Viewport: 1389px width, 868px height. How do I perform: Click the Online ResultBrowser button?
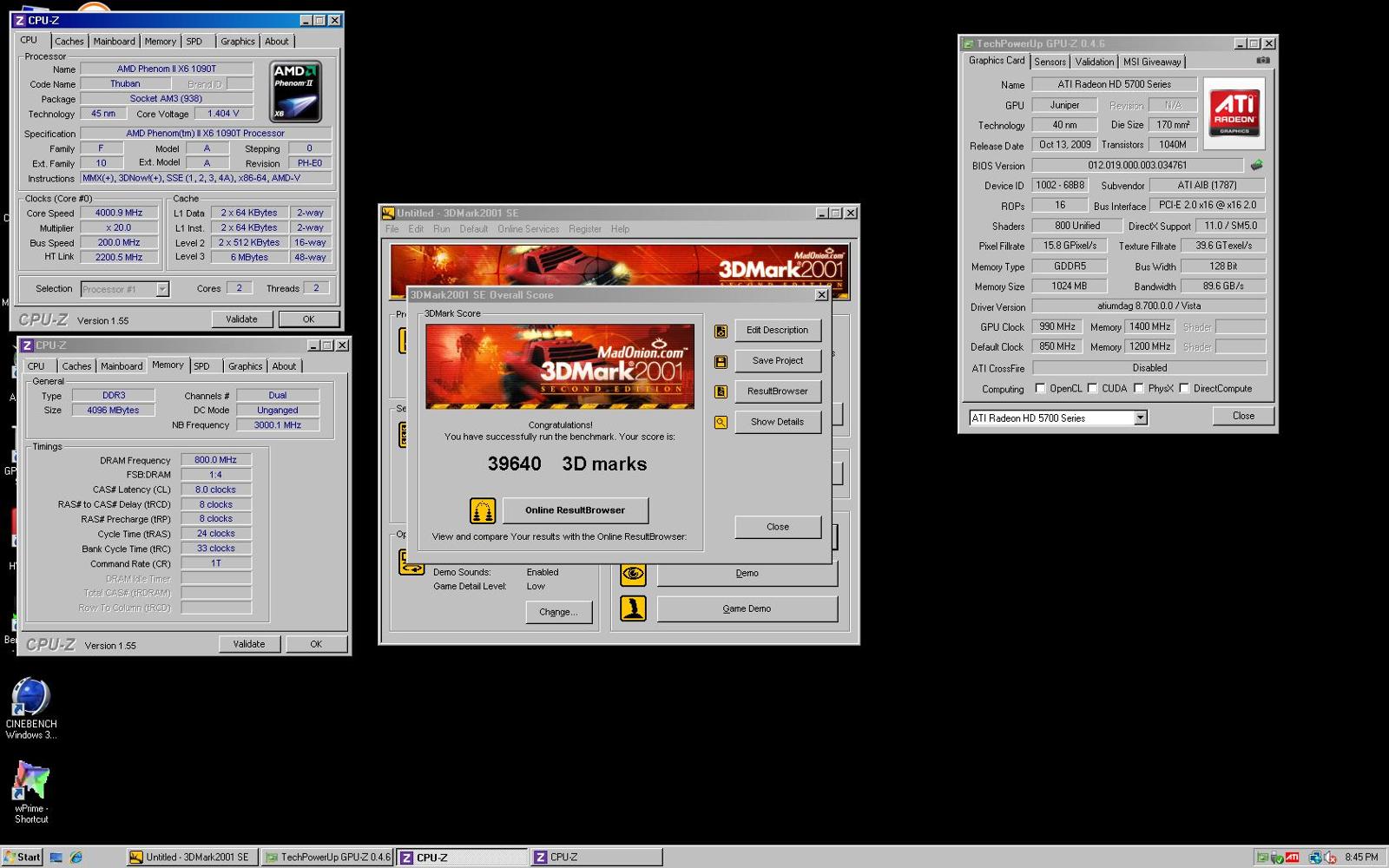pos(575,510)
